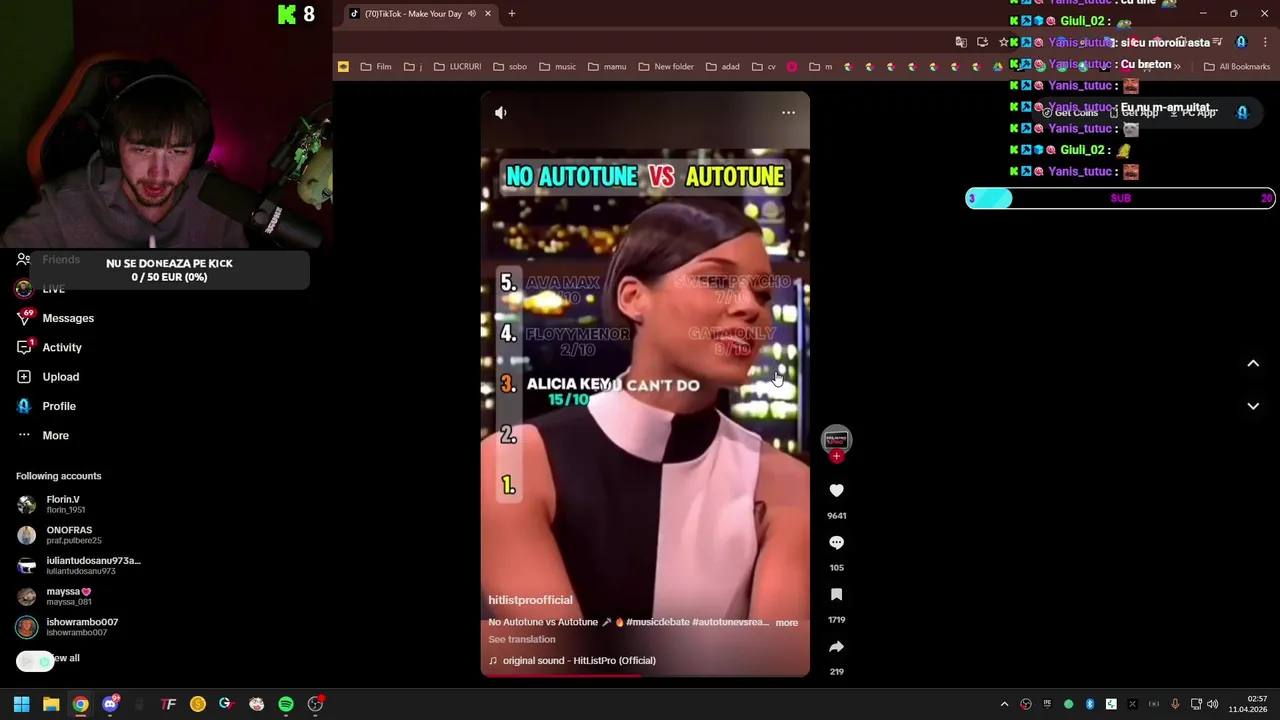
Task: Open a new Chrome tab with the plus button
Action: tap(511, 14)
